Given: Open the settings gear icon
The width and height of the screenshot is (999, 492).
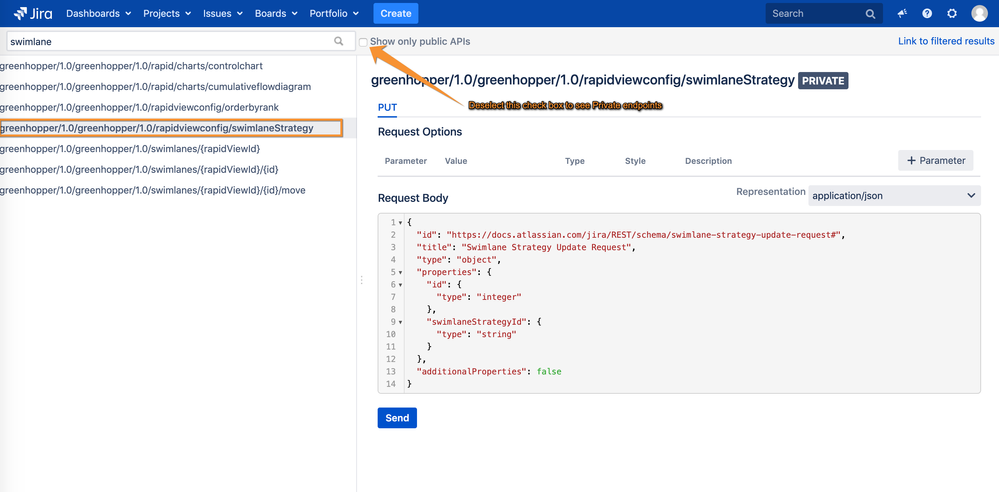Looking at the screenshot, I should (952, 13).
